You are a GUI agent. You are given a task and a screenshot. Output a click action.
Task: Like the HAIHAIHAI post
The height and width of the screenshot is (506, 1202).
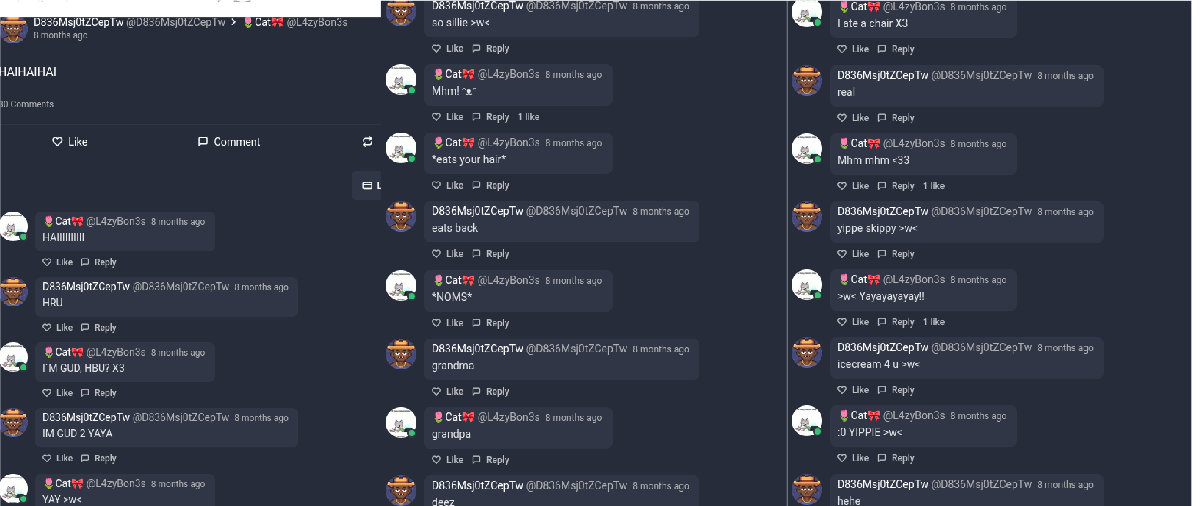(x=70, y=142)
